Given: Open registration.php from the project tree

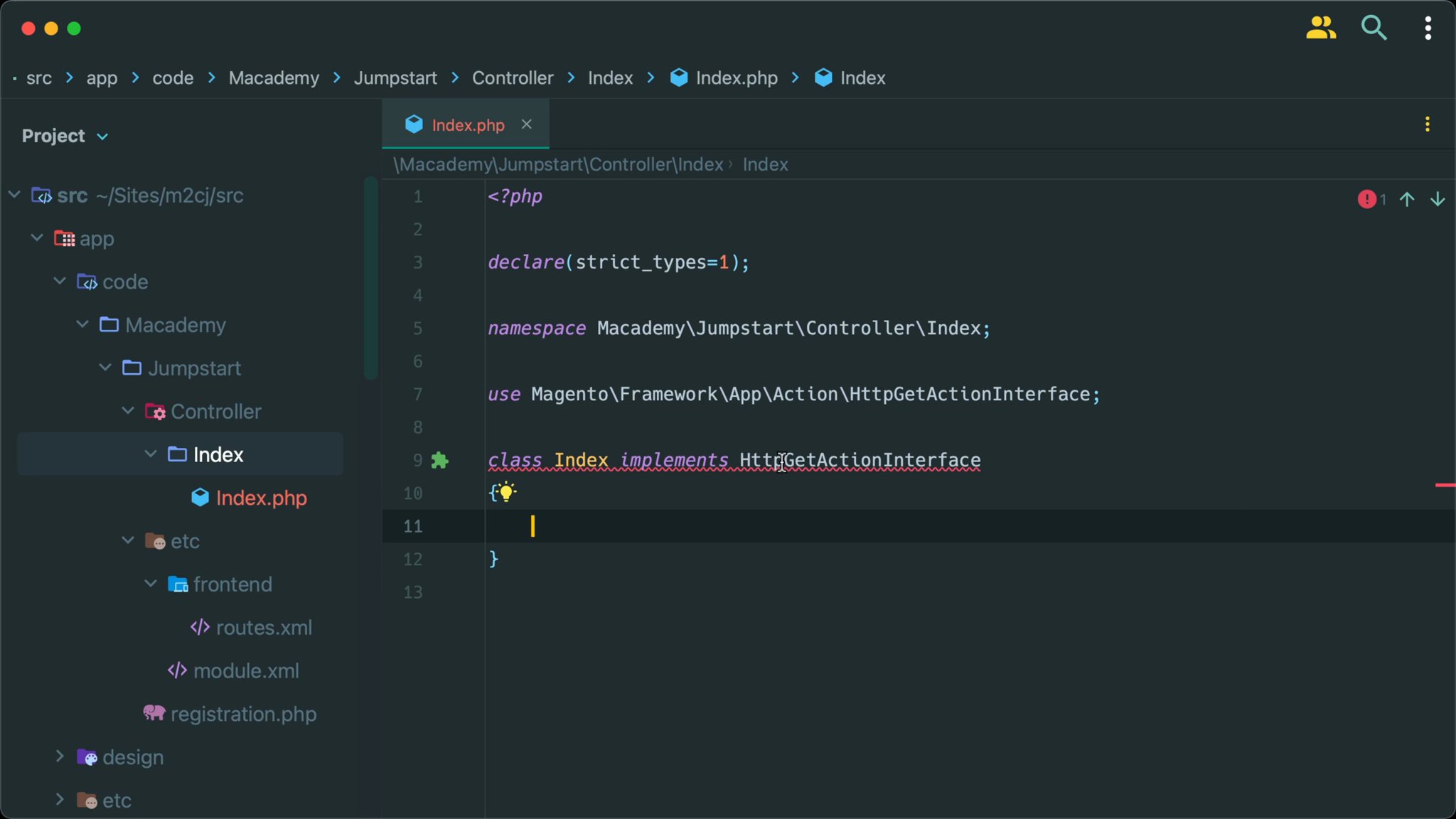Looking at the screenshot, I should coord(244,714).
